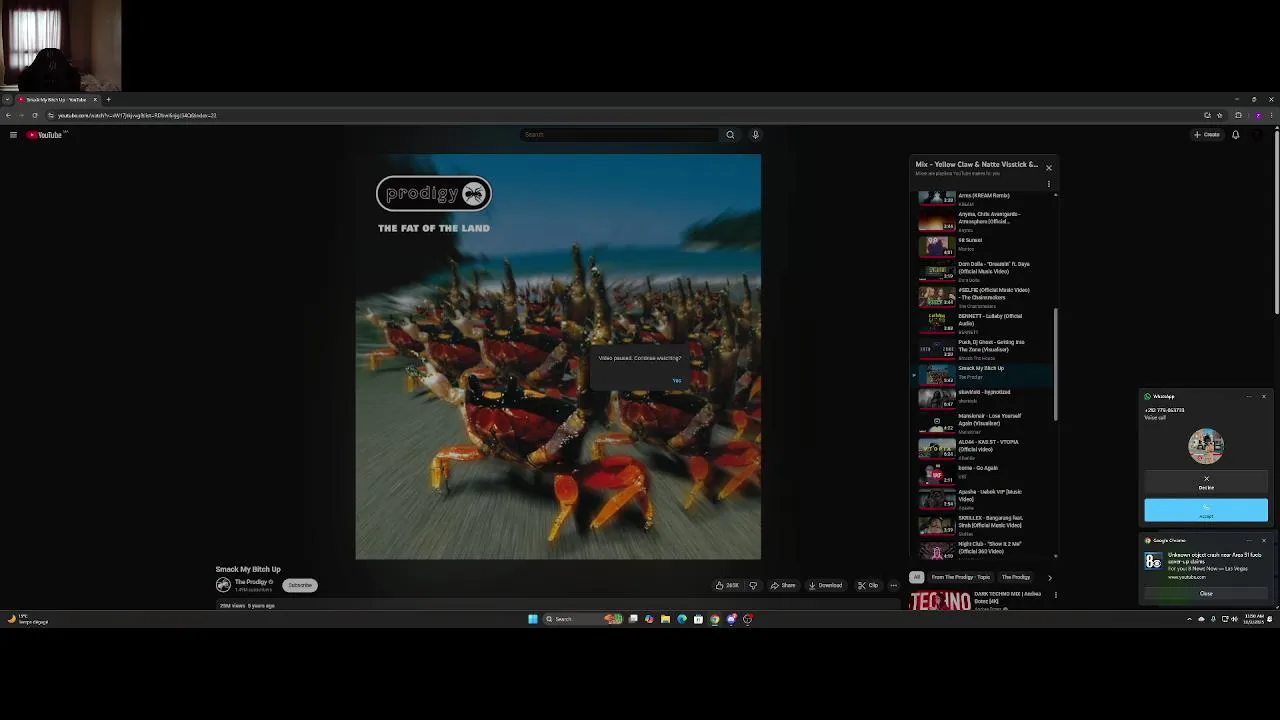
Task: Open a new browser tab
Action: tap(108, 99)
